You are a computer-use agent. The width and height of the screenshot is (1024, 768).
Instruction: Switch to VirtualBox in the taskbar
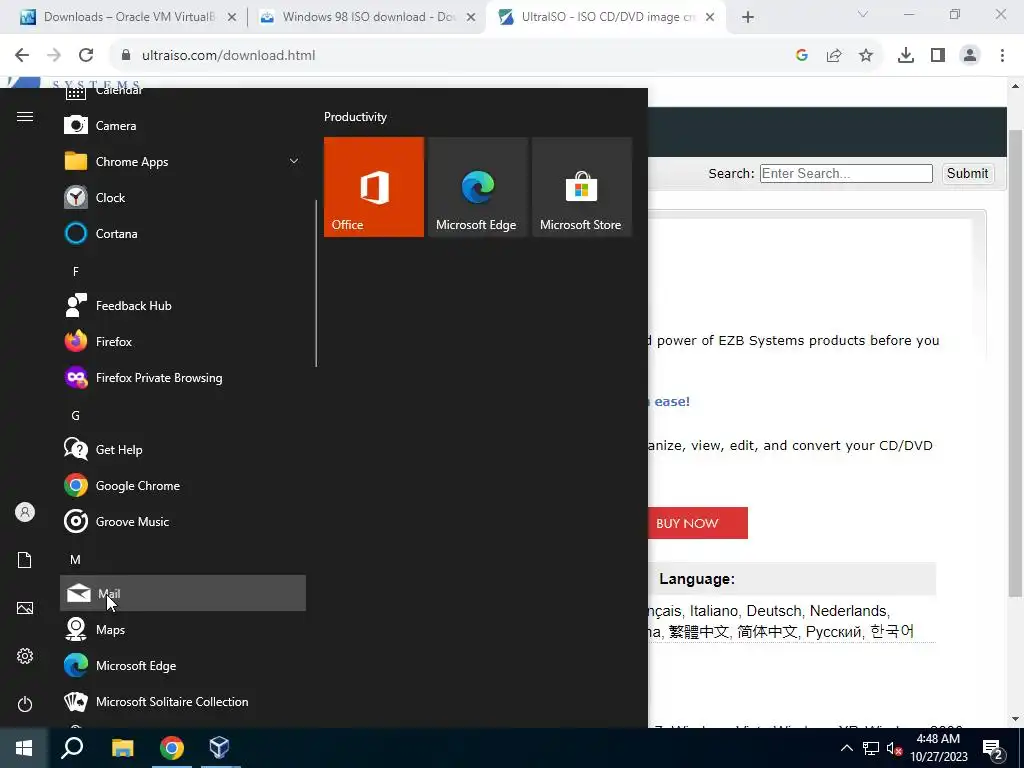point(219,748)
